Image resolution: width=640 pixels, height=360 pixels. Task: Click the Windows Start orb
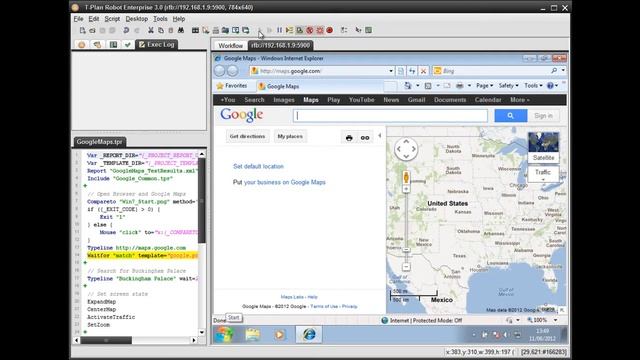coord(224,335)
